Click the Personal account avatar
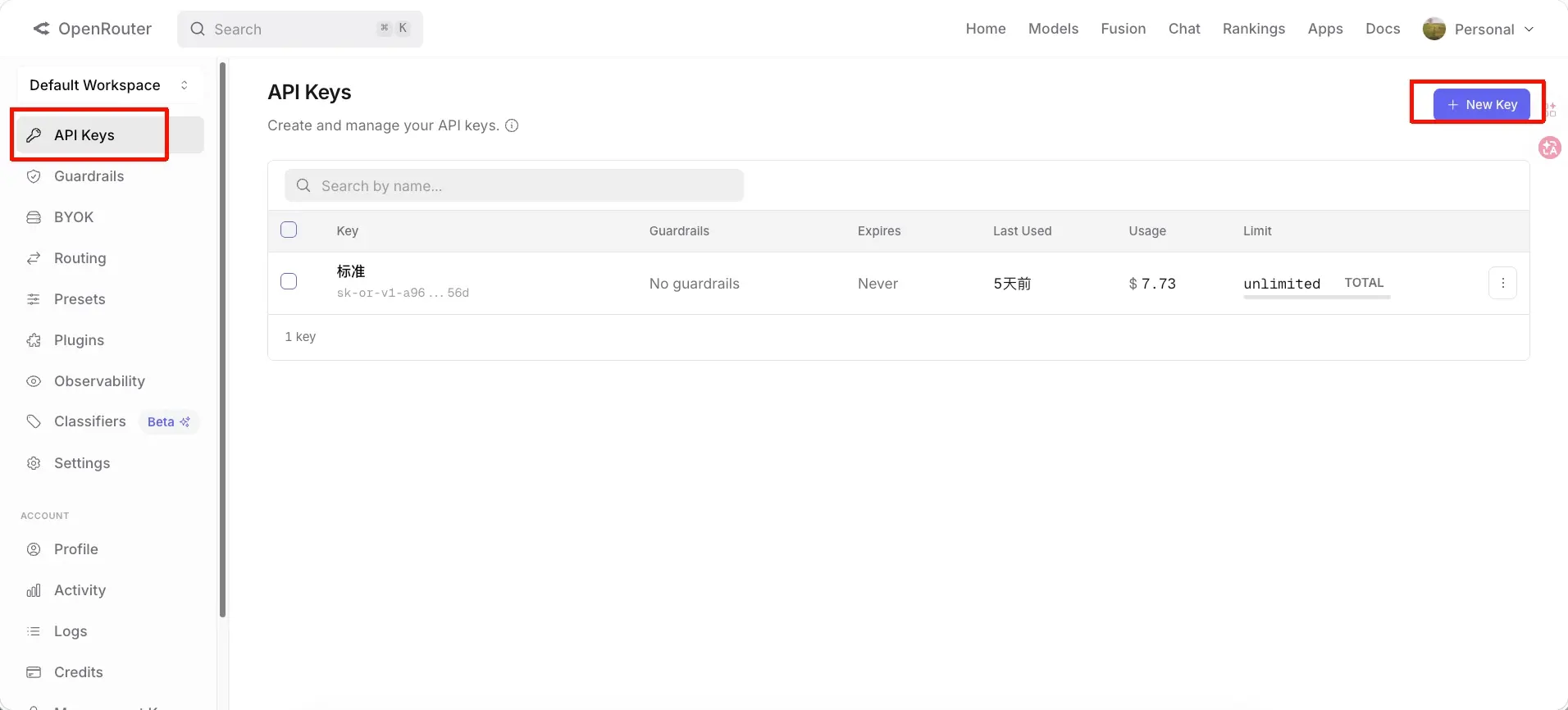The height and width of the screenshot is (710, 1568). [1434, 29]
